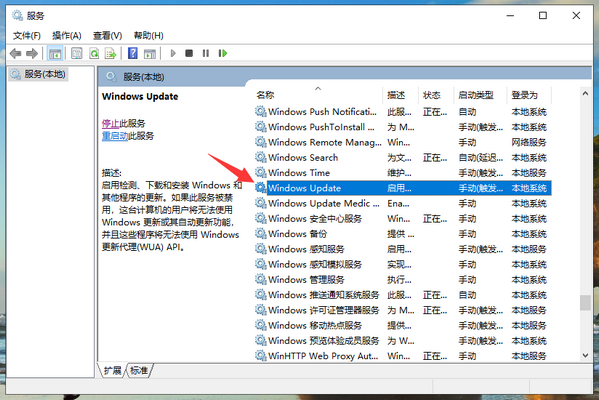
Task: Click the 网络服务 login cell of Remote Manag...
Action: (529, 143)
